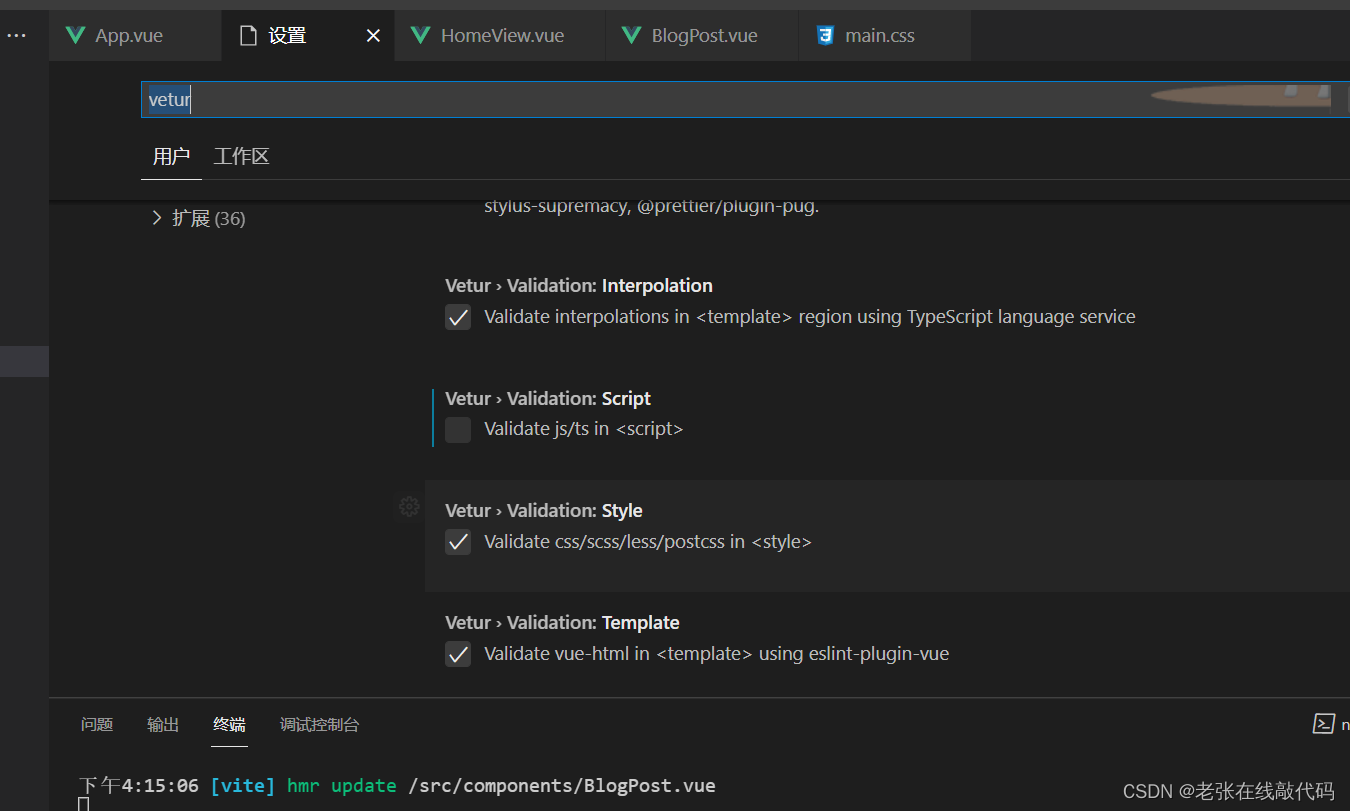This screenshot has width=1350, height=811.
Task: Uncheck Validation: Style checkbox
Action: coord(458,542)
